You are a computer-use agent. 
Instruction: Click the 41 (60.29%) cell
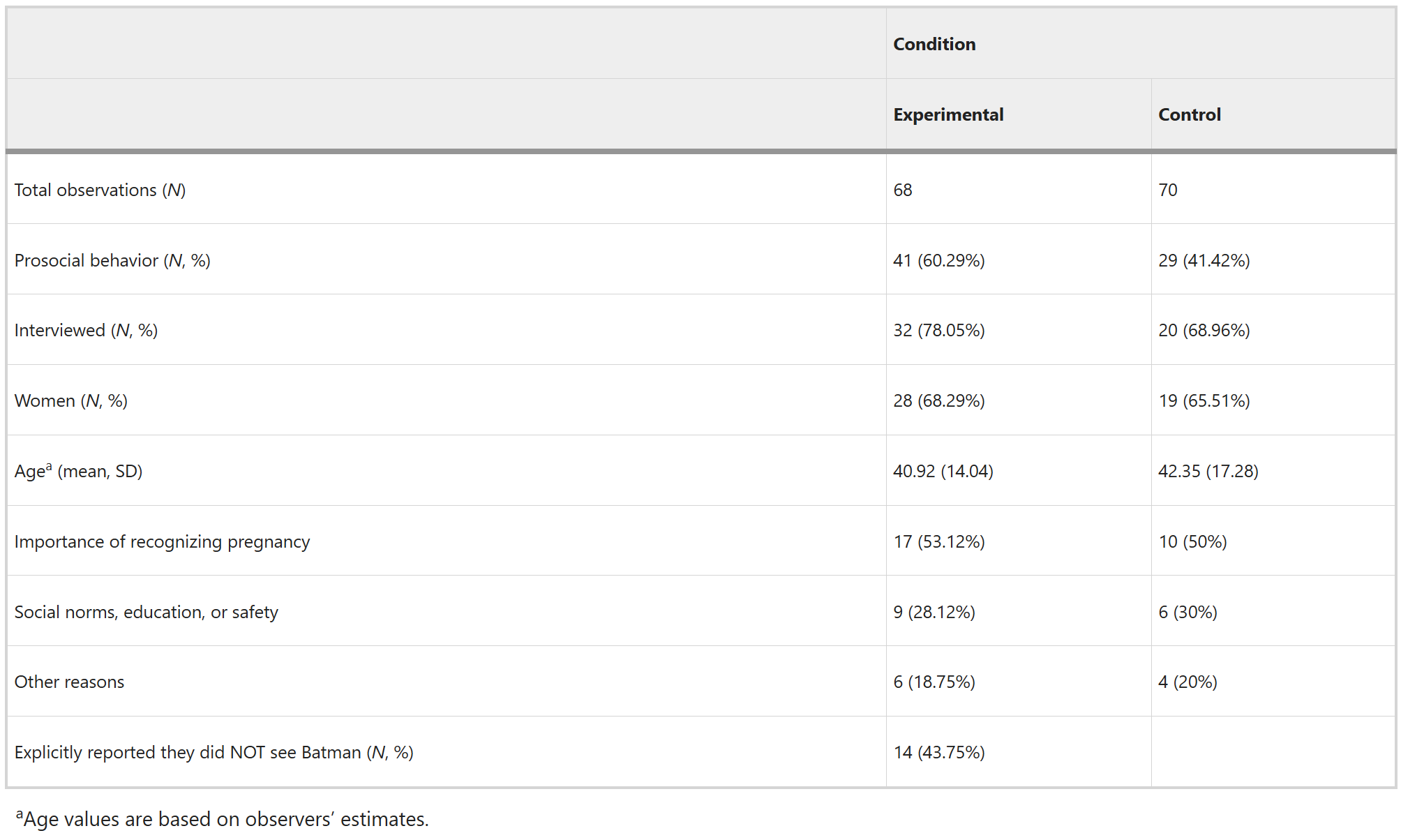(x=939, y=260)
